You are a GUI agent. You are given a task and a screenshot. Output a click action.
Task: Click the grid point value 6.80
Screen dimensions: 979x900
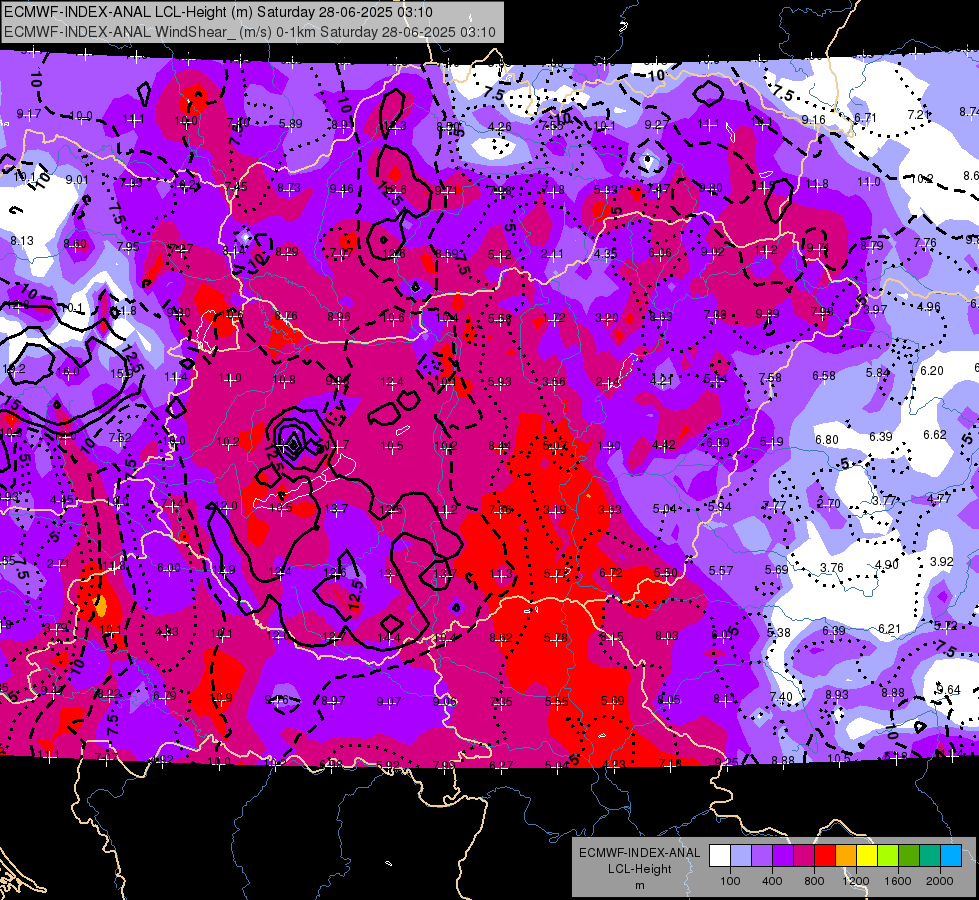pos(827,440)
